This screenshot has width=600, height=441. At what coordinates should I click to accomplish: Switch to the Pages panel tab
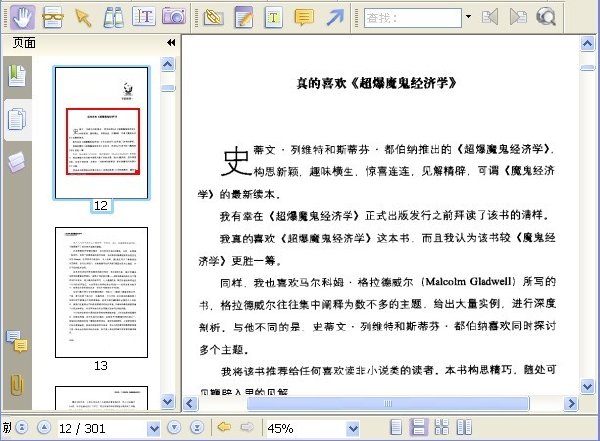tap(17, 119)
